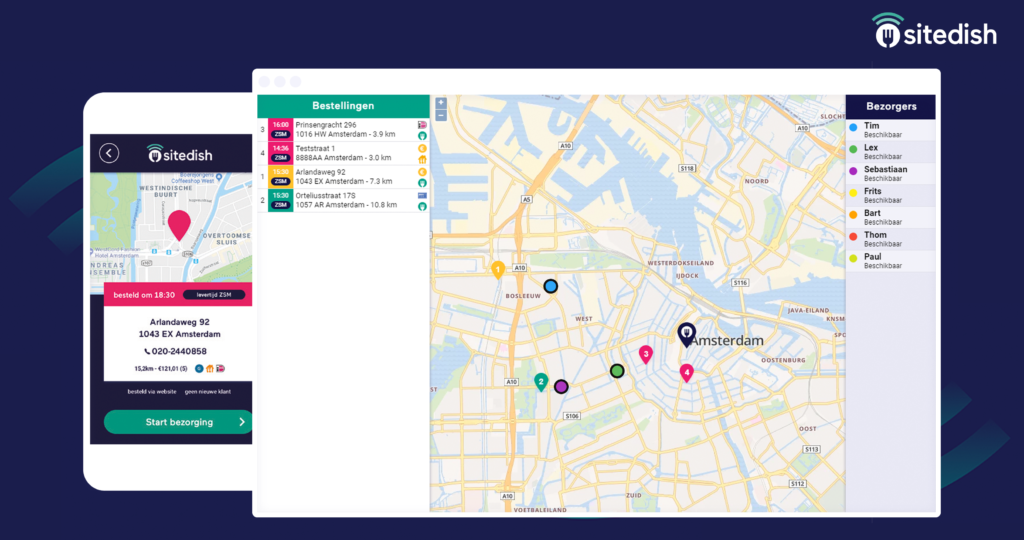Click 'geen nieuwe klant' text on phone

[208, 392]
